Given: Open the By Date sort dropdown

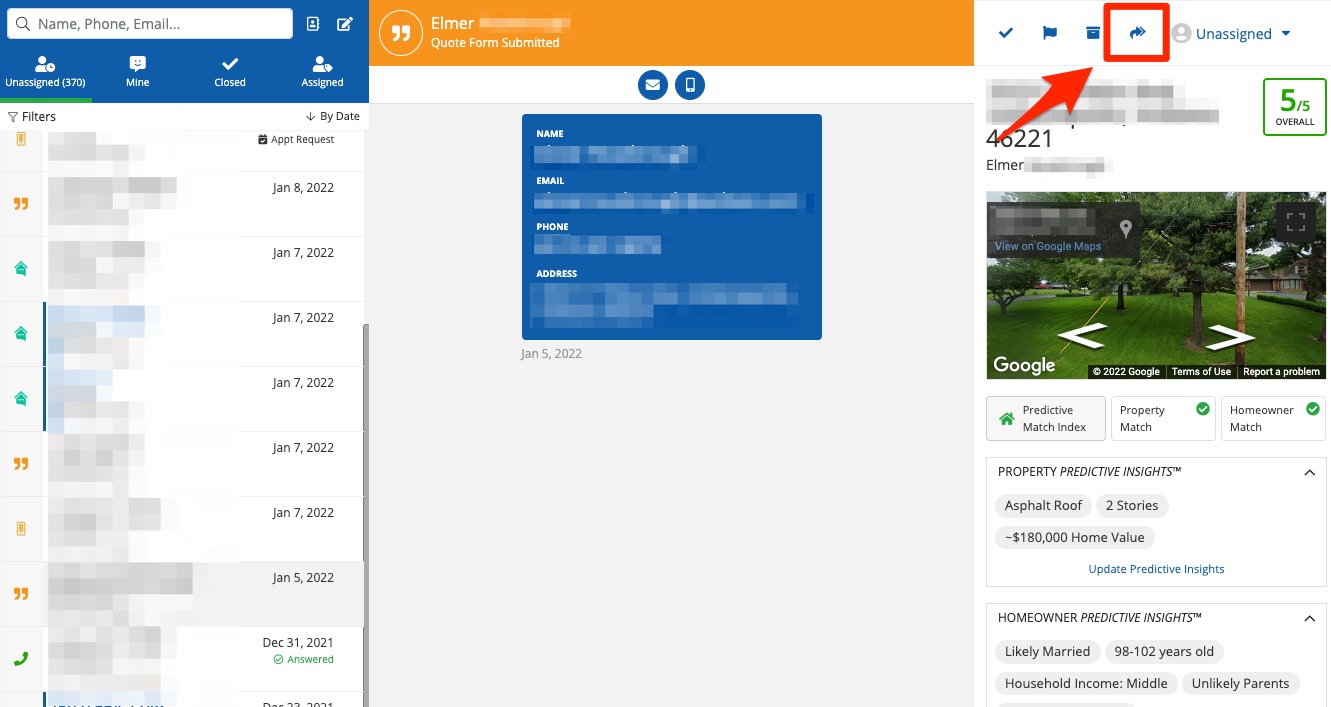Looking at the screenshot, I should [332, 116].
